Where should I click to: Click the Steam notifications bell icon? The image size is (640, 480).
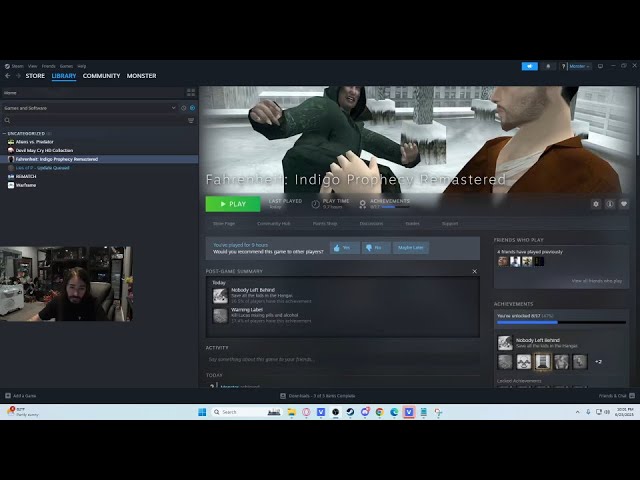pyautogui.click(x=548, y=66)
